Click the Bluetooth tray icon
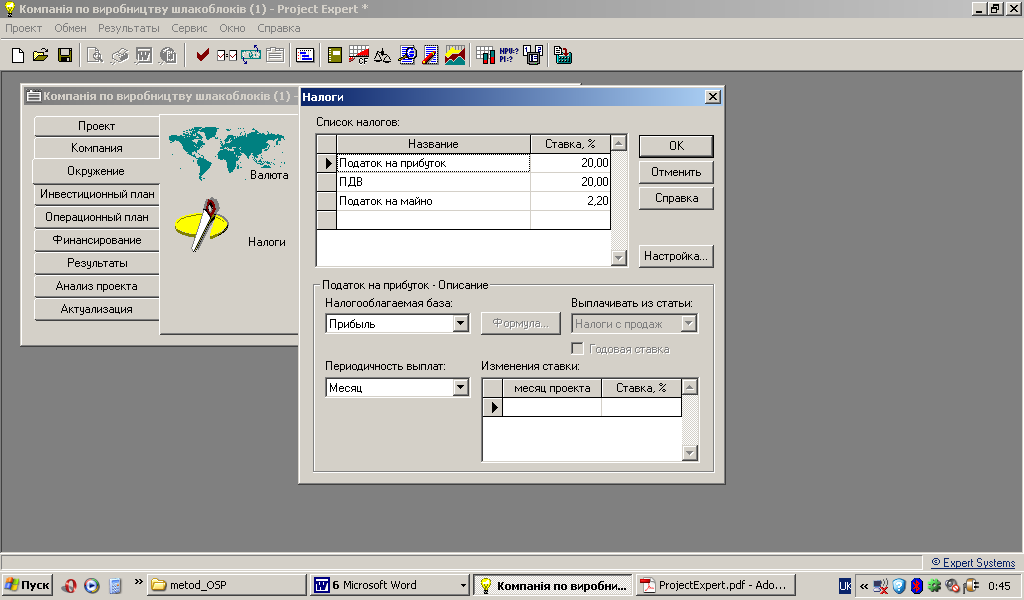The width and height of the screenshot is (1024, 600). point(916,586)
